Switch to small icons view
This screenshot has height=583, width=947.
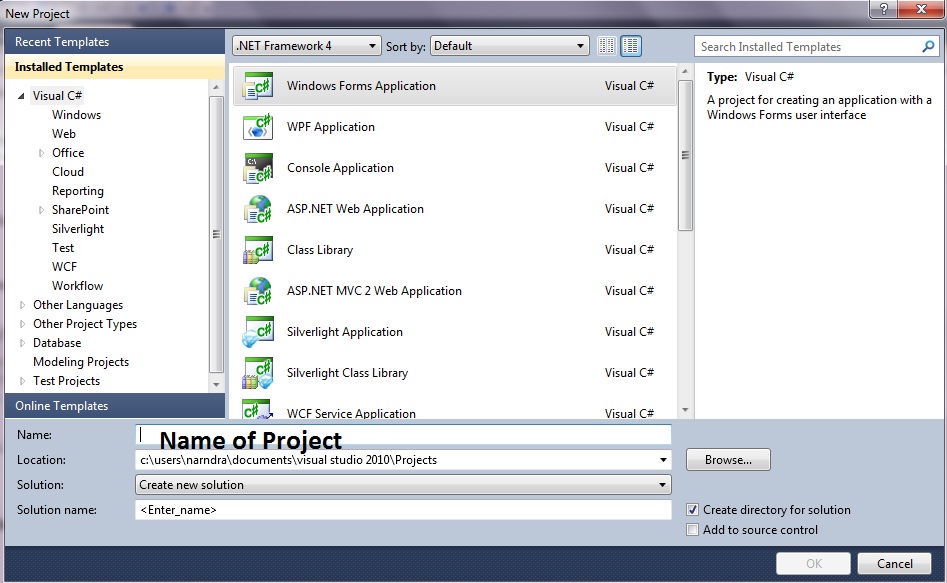[x=606, y=46]
